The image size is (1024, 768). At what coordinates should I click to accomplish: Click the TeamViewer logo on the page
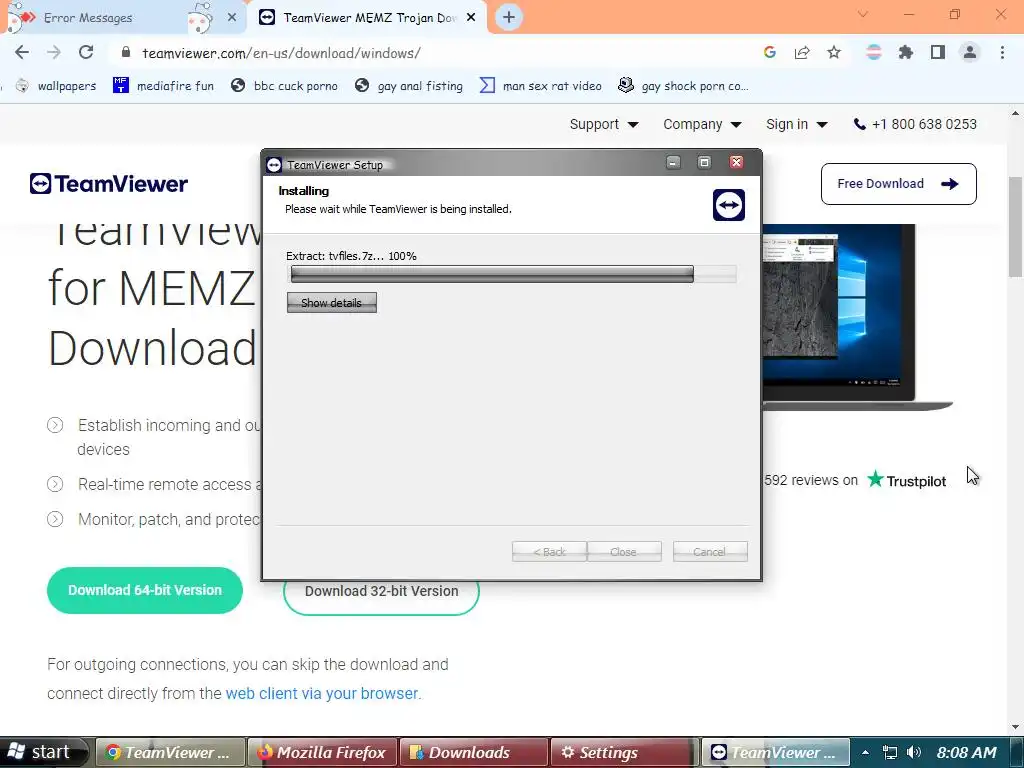(x=109, y=184)
